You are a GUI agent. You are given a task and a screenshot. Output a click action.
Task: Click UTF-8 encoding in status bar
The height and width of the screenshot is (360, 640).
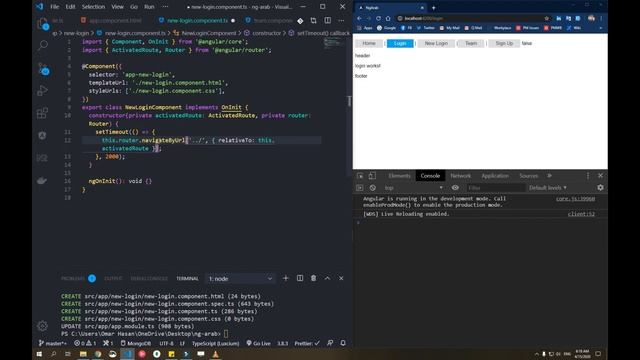(x=166, y=343)
